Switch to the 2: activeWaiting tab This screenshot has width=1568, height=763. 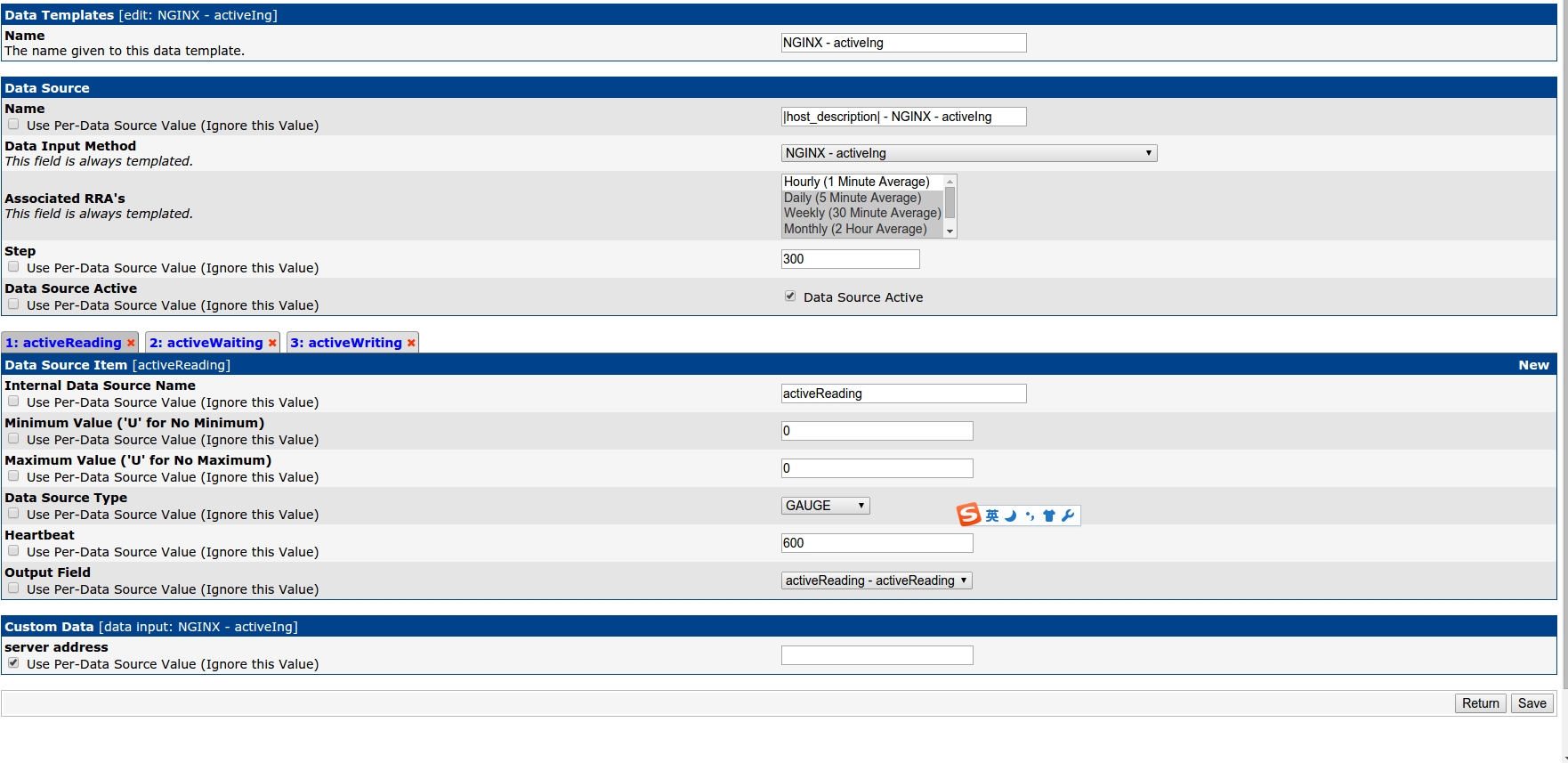206,343
